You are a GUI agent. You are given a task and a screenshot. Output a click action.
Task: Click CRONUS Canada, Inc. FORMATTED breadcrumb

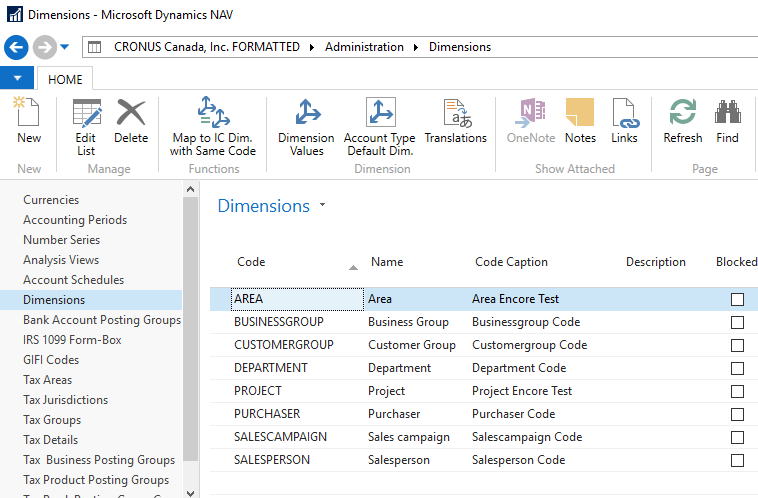(x=207, y=47)
